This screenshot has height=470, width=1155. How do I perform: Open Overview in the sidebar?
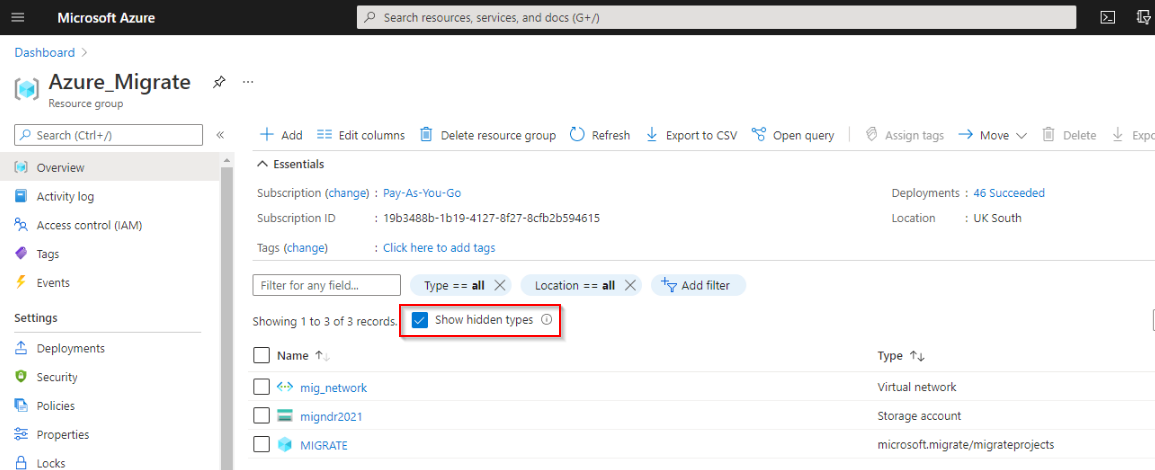110,167
